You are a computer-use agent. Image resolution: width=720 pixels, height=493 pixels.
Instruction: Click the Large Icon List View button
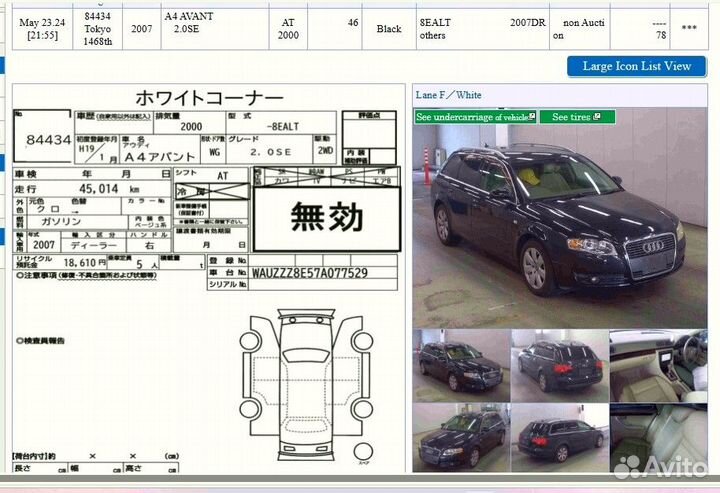[x=636, y=67]
